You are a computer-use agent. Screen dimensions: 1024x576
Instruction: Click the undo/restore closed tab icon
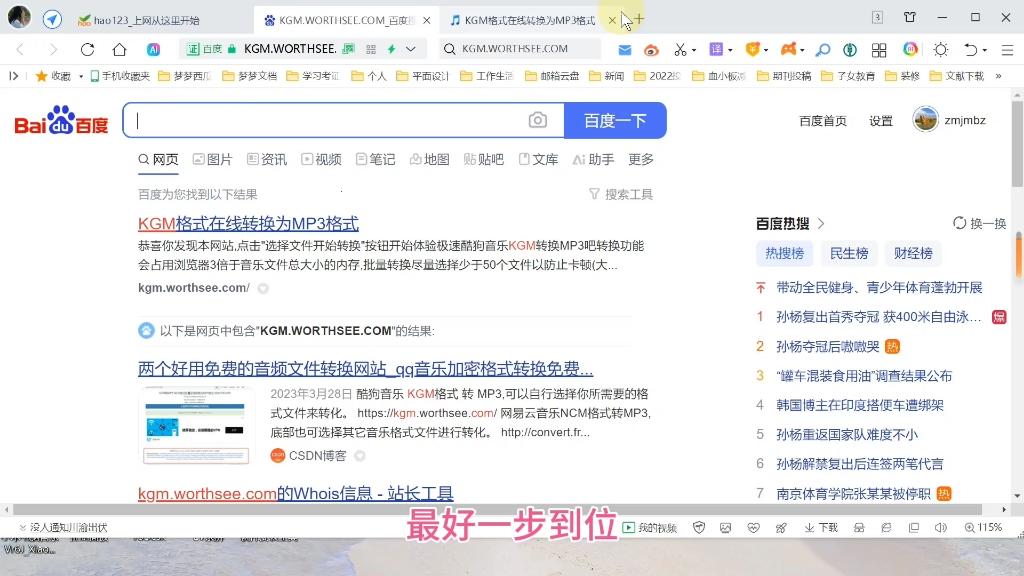[x=971, y=49]
